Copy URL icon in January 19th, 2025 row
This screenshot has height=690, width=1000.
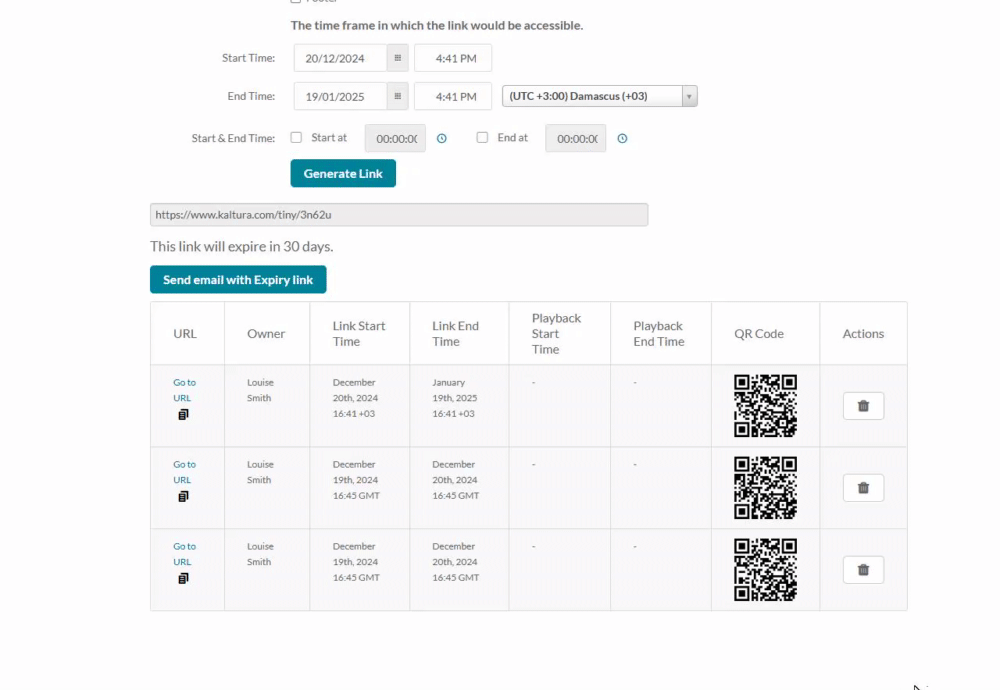click(x=183, y=415)
